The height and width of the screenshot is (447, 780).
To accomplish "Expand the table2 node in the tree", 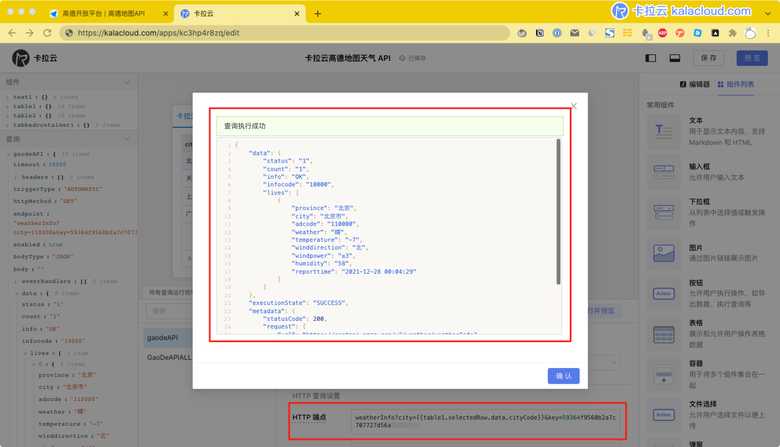I will (7, 116).
